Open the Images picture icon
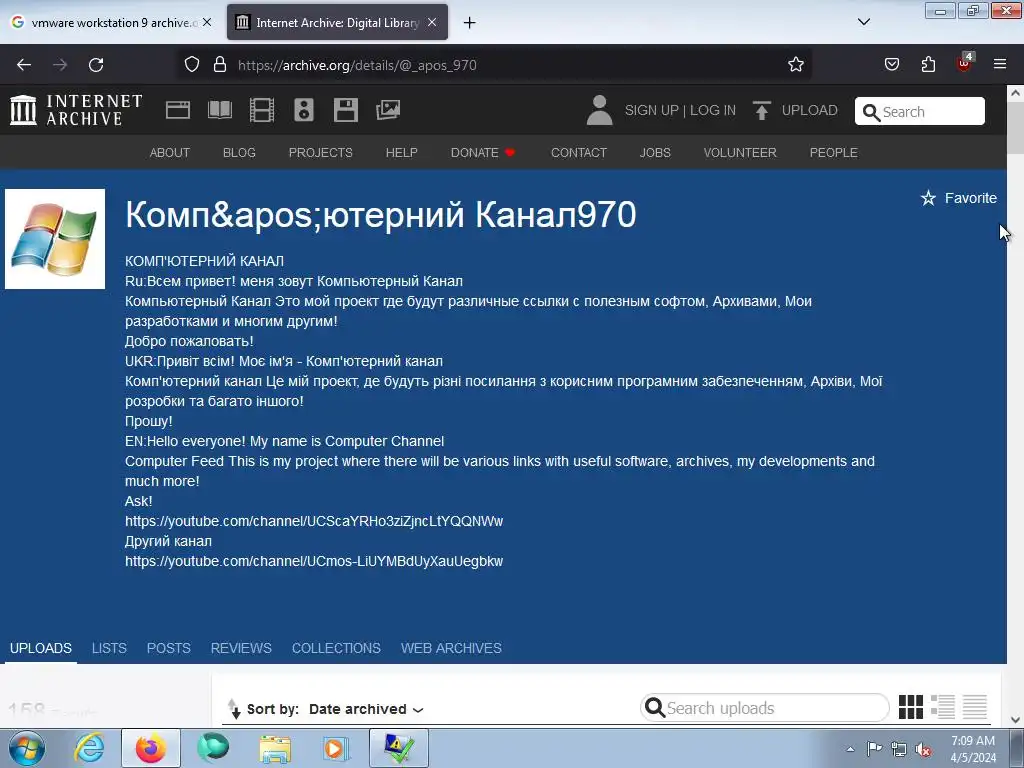The image size is (1024, 768). tap(388, 110)
